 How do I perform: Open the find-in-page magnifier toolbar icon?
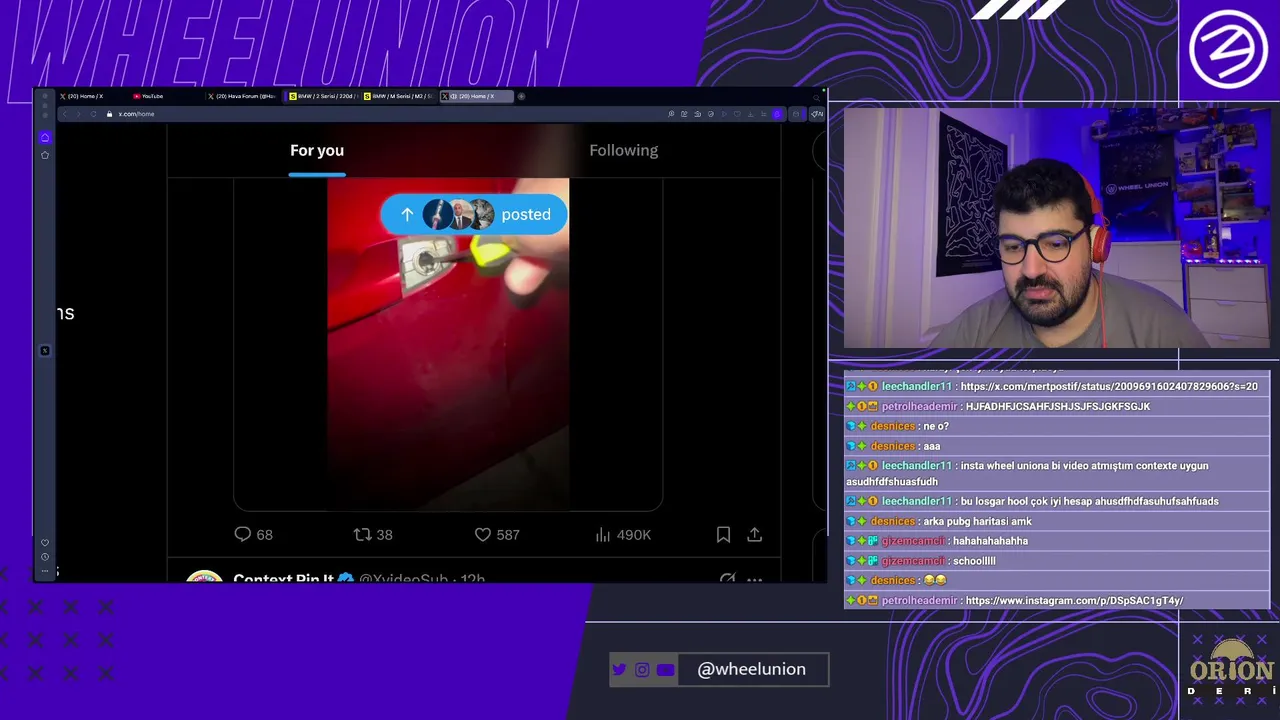671,114
